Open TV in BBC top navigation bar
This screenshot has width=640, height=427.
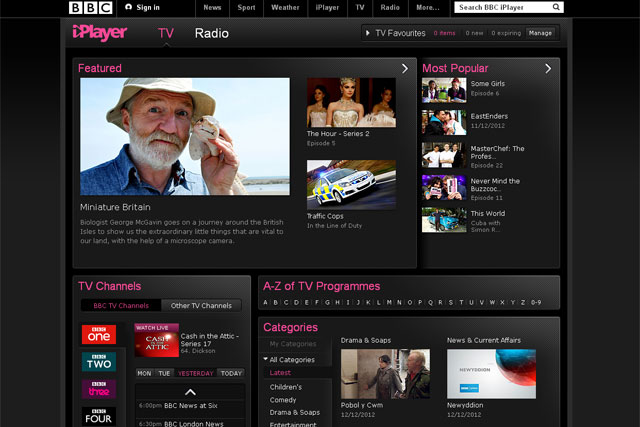click(x=360, y=7)
